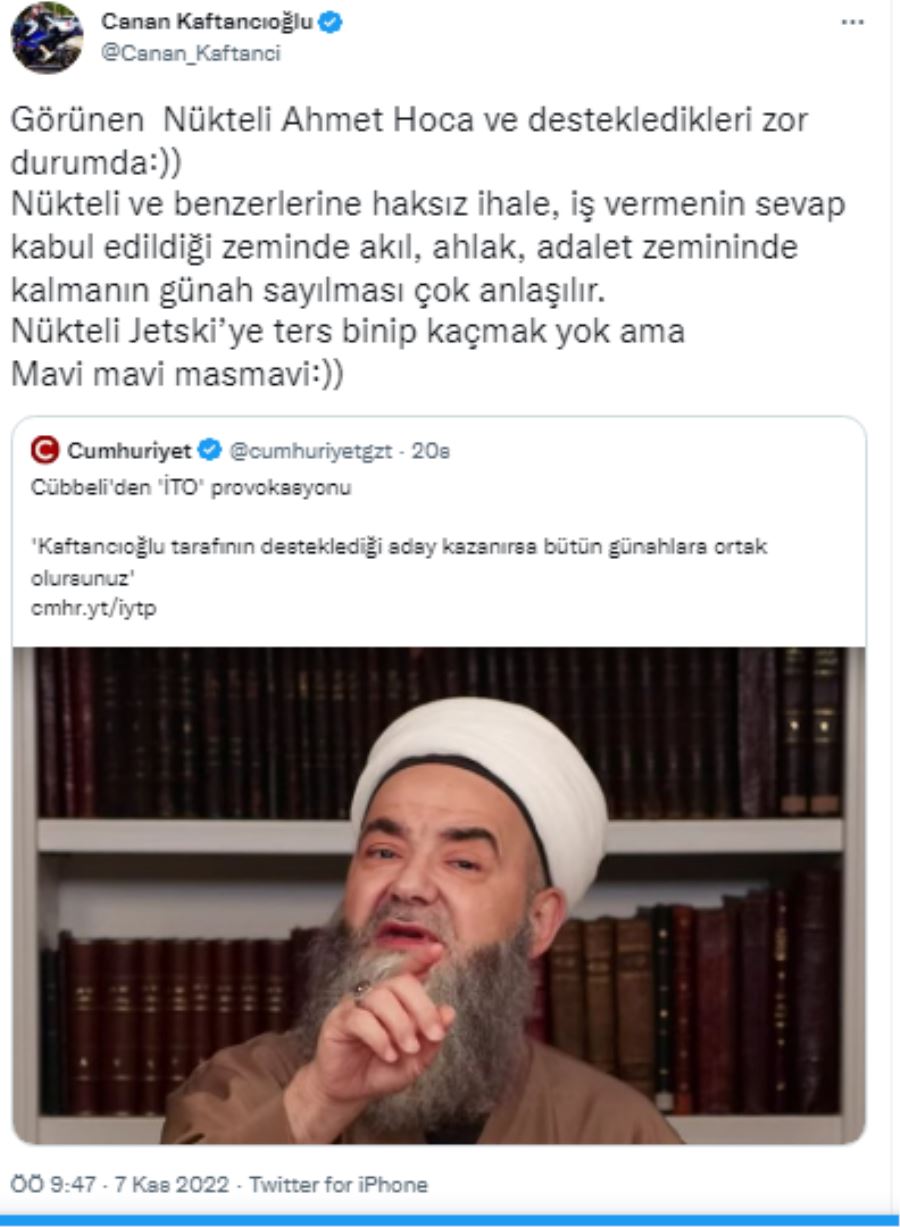Open the @Canan_Kaftanci handle
This screenshot has width=900, height=1227.
pos(190,53)
